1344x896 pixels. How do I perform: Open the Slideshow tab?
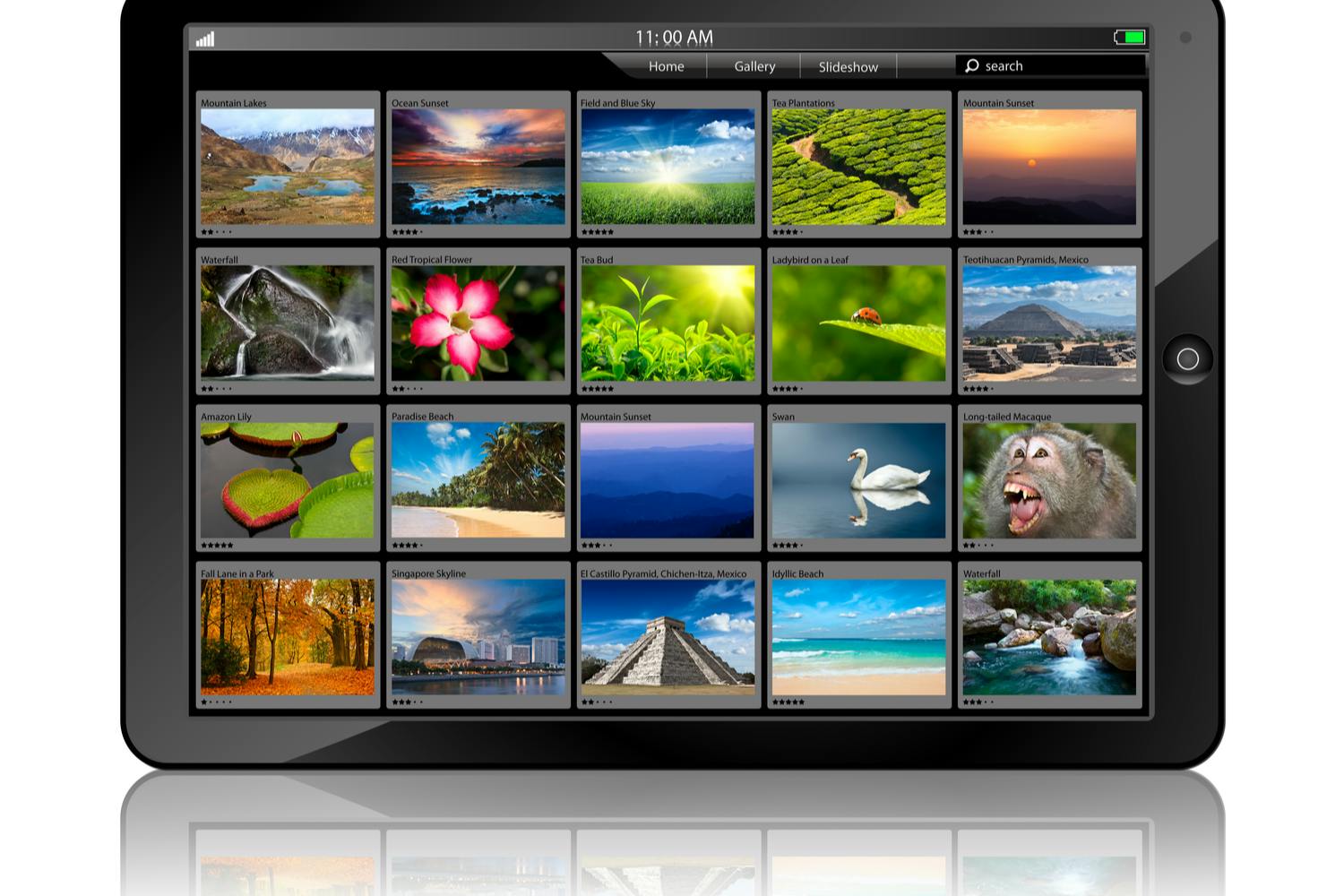(x=847, y=65)
